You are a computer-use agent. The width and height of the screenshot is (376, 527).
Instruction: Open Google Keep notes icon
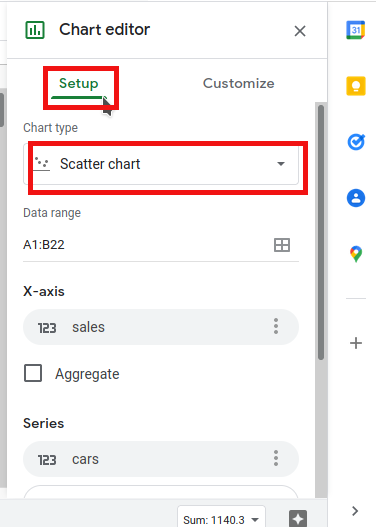[x=356, y=86]
